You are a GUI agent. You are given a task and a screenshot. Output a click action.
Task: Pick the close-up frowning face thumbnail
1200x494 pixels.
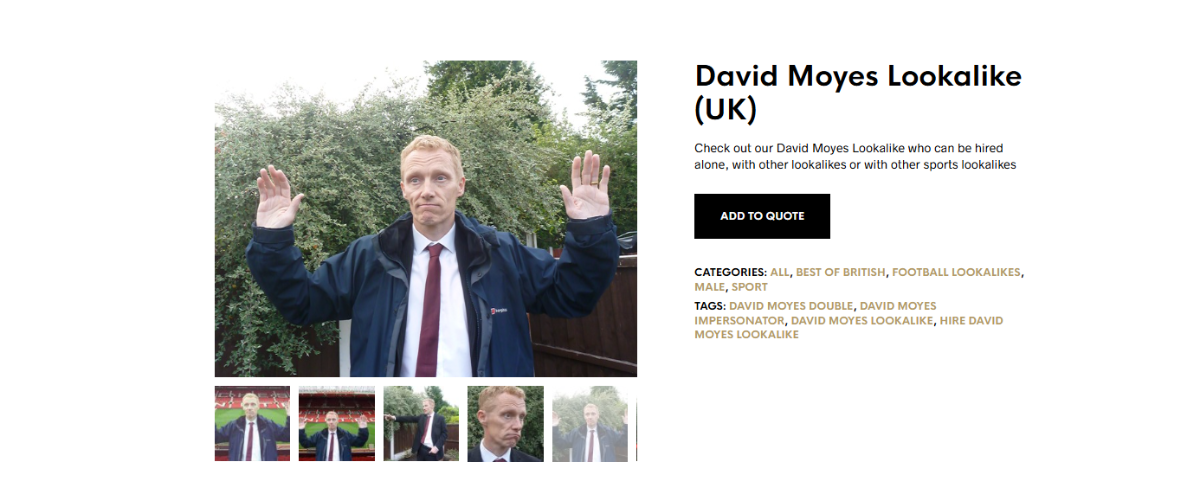pyautogui.click(x=506, y=424)
